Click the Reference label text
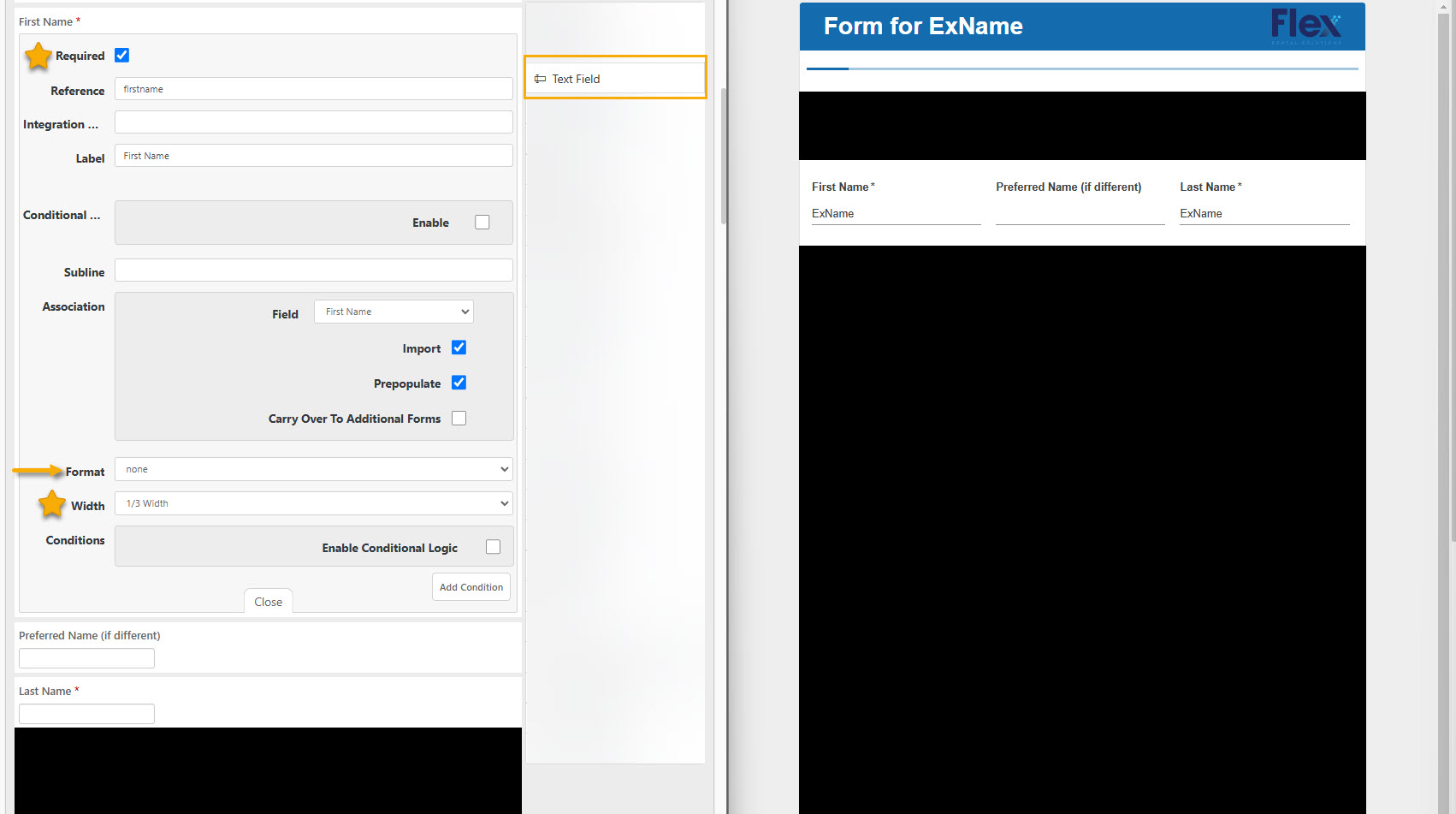 [x=78, y=91]
